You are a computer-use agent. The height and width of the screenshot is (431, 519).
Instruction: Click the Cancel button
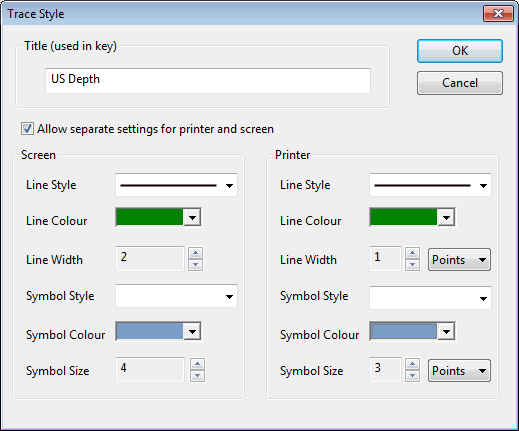460,83
